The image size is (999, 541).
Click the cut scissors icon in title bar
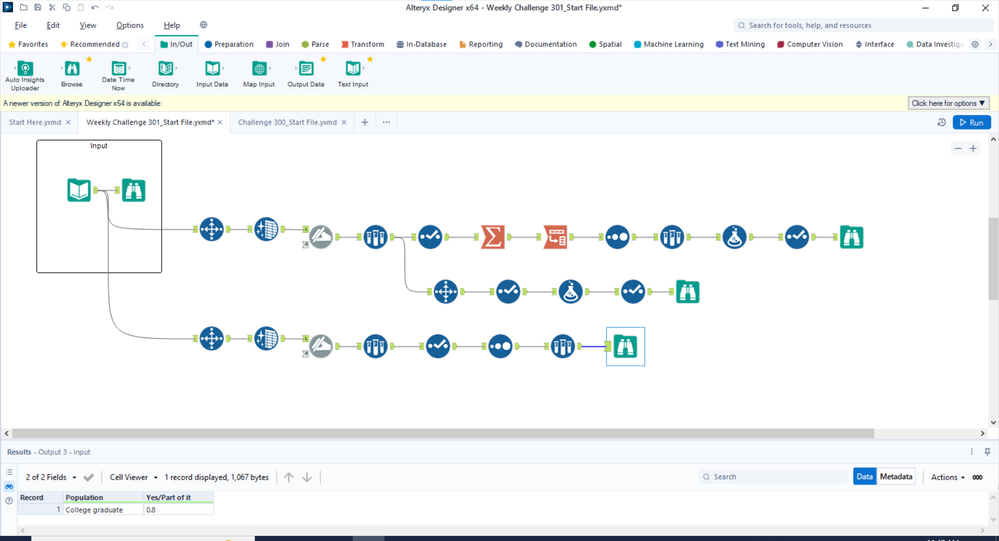click(x=52, y=8)
